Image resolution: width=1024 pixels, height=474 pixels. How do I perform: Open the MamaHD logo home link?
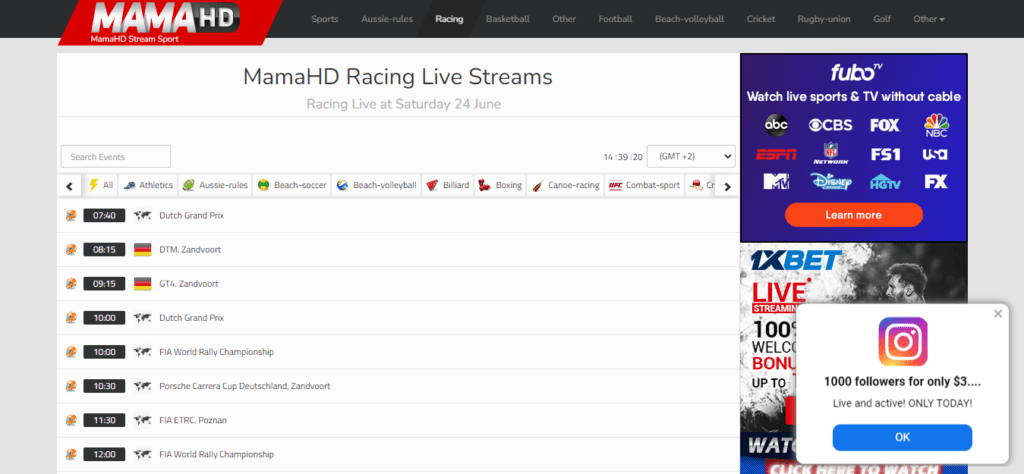tap(168, 22)
